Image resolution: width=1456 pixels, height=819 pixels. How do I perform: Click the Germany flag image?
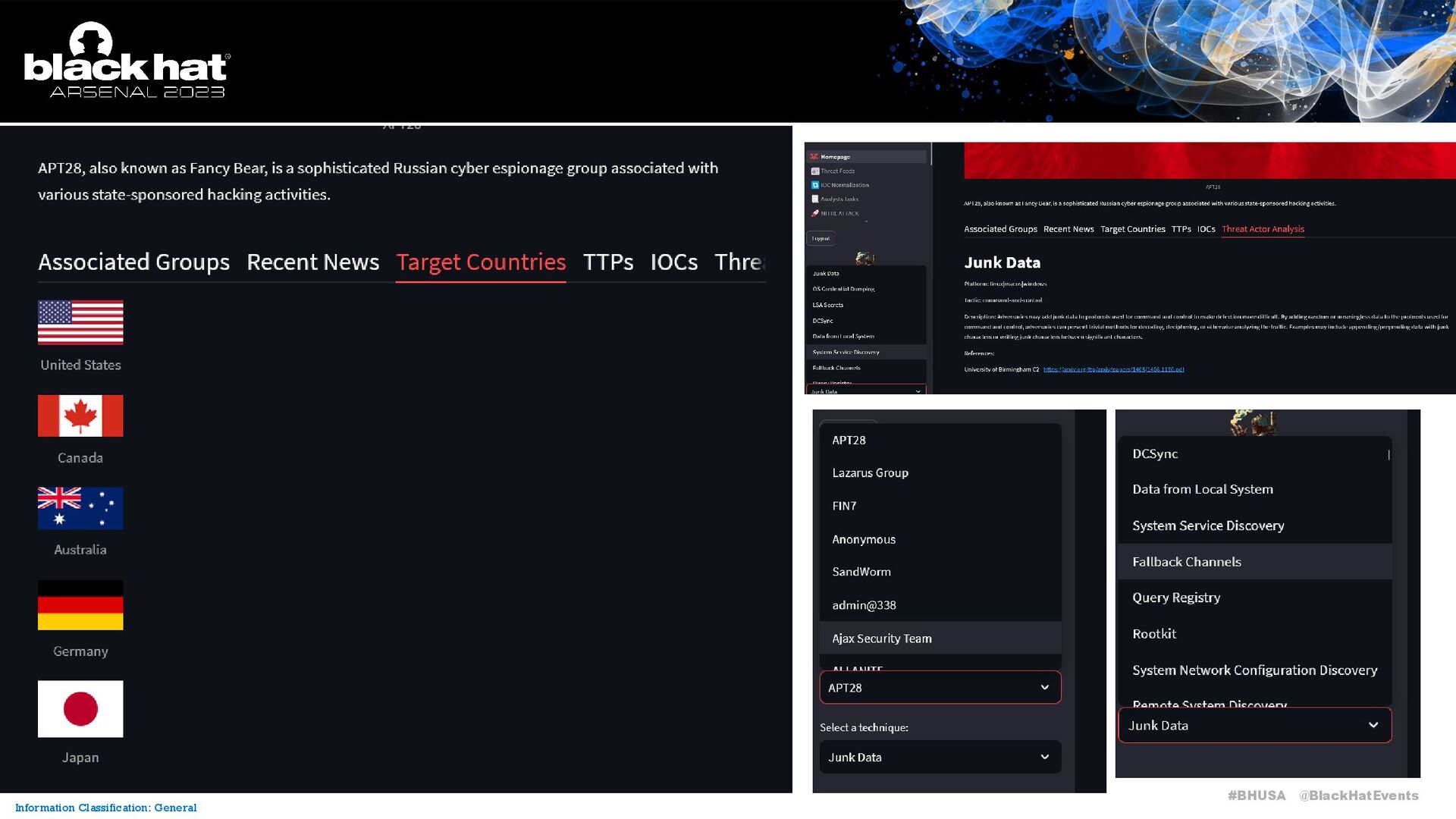pos(80,605)
